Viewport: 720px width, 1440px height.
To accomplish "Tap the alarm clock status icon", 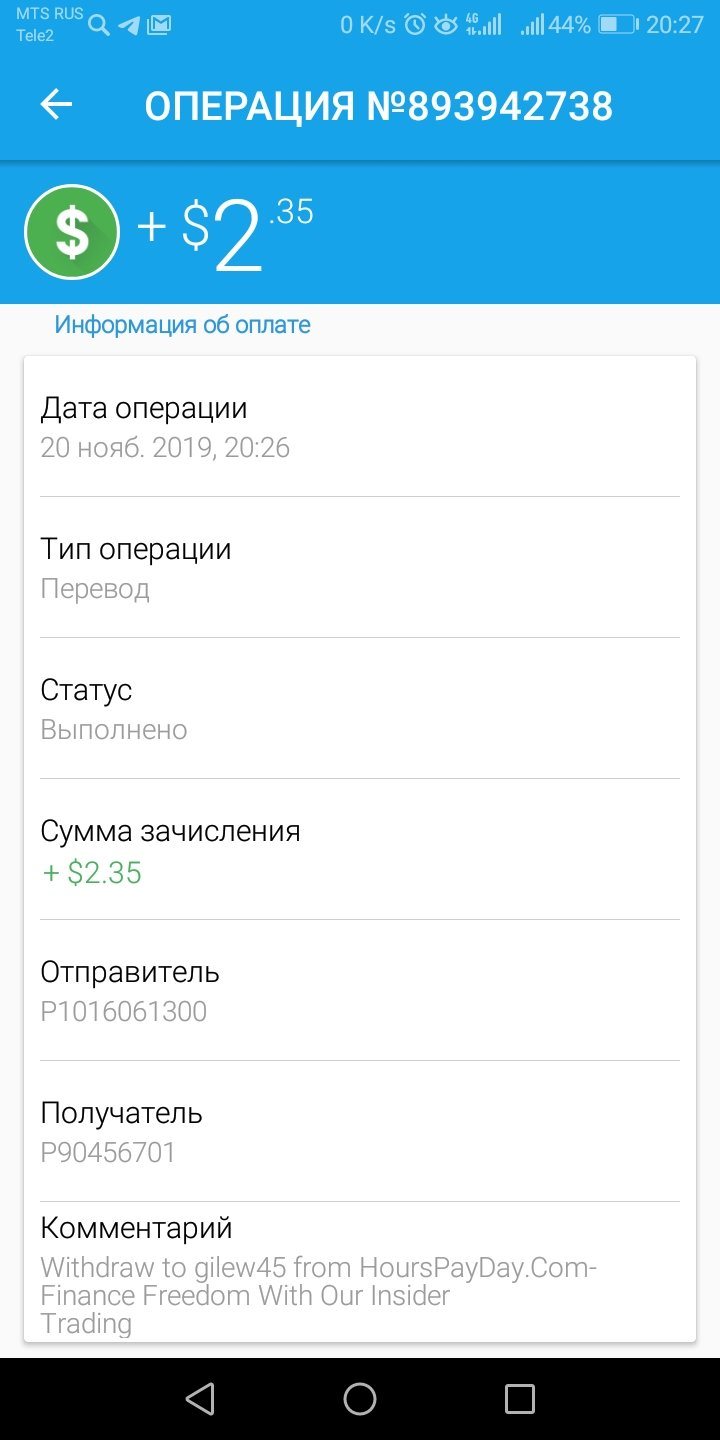I will tap(415, 25).
